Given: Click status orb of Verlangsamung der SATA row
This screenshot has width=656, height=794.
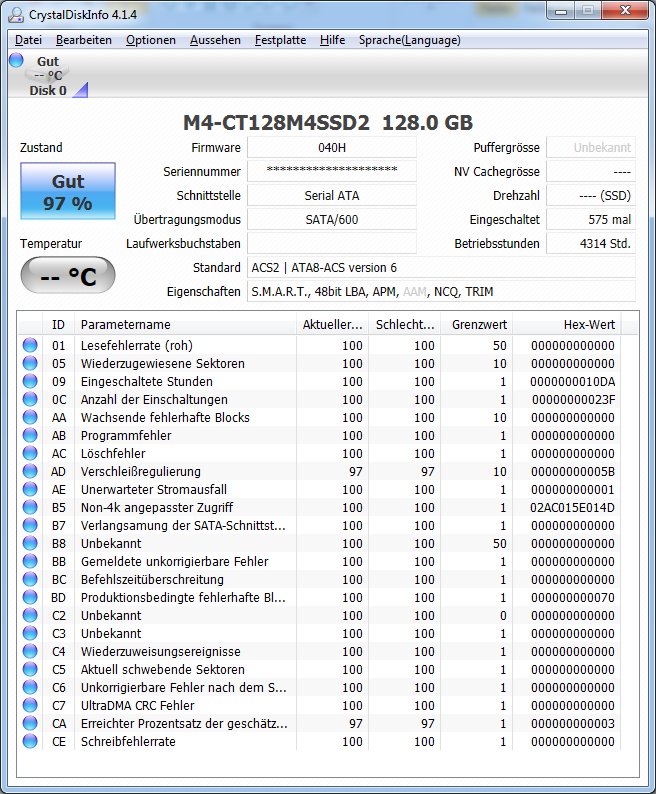Looking at the screenshot, I should click(30, 525).
